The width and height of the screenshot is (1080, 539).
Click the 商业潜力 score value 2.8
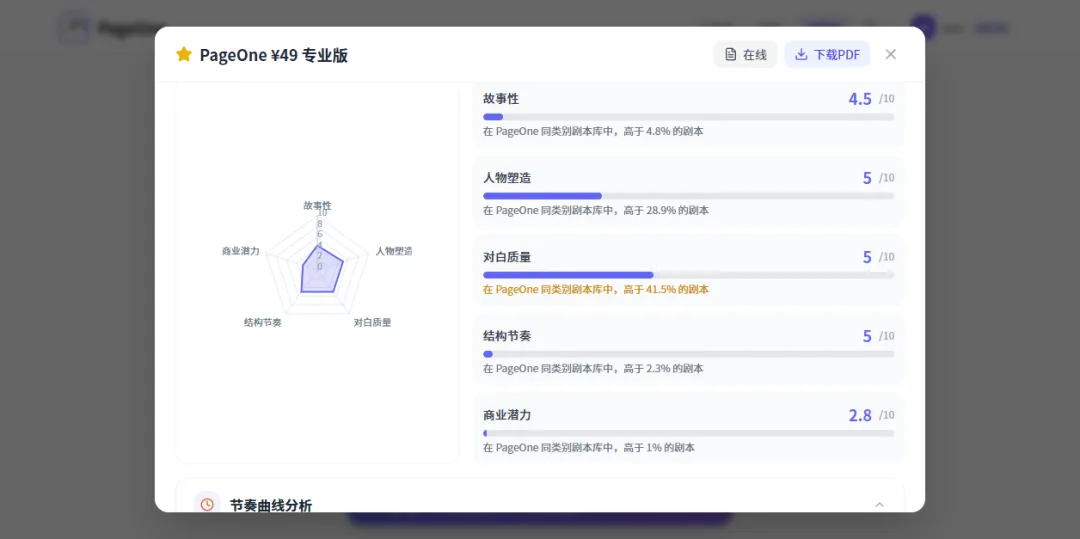coord(860,415)
